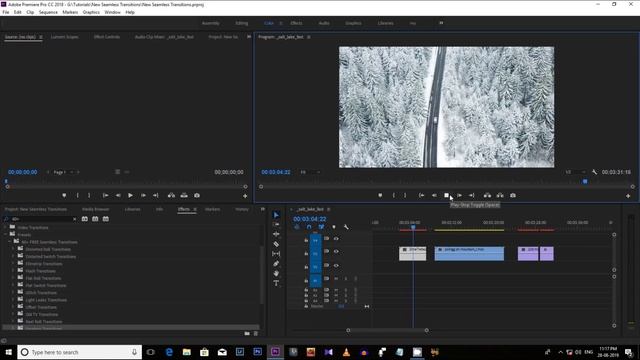Filter Accelerated Effects in Effects panel
The width and height of the screenshot is (640, 360).
(84, 219)
